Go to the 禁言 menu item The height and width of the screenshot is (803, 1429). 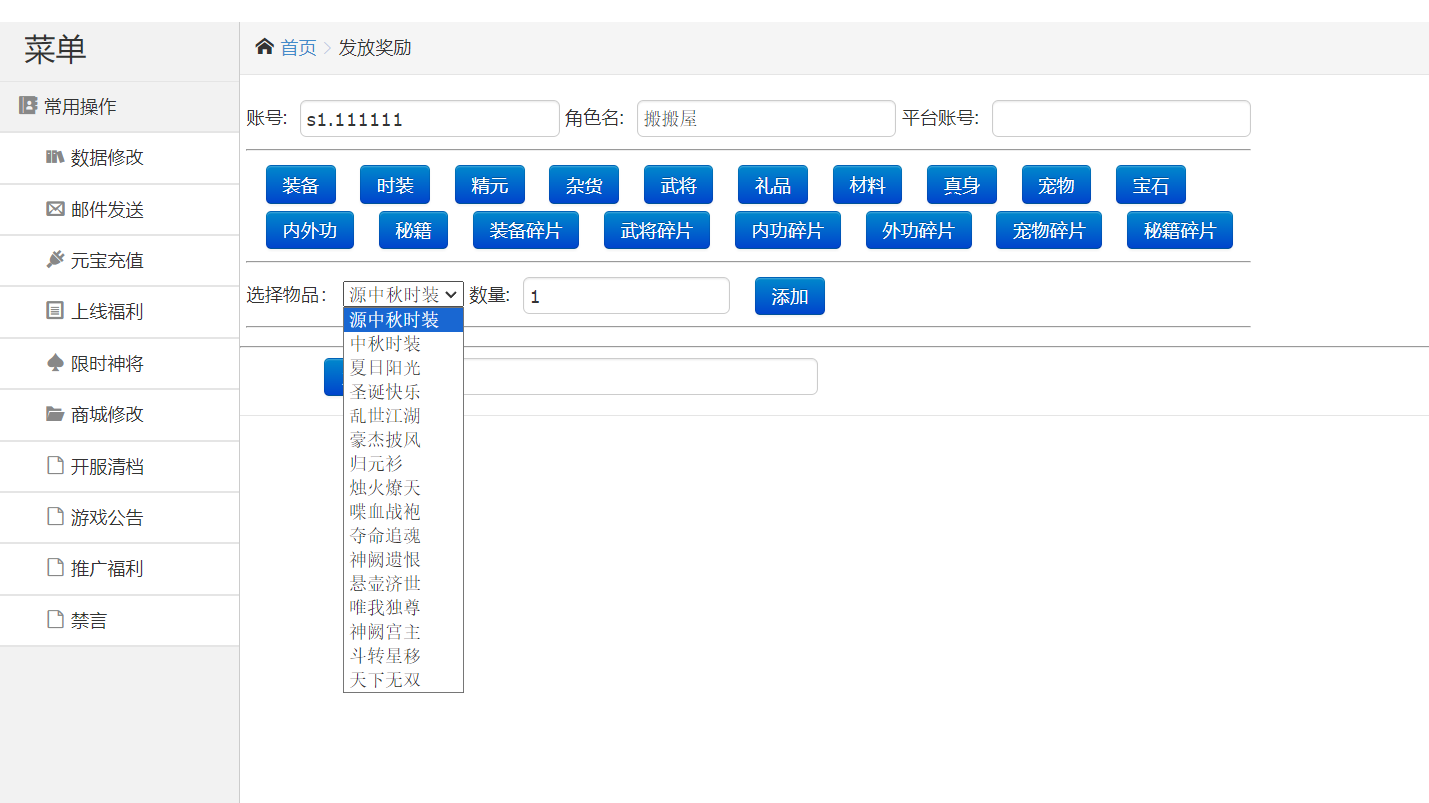click(x=88, y=621)
